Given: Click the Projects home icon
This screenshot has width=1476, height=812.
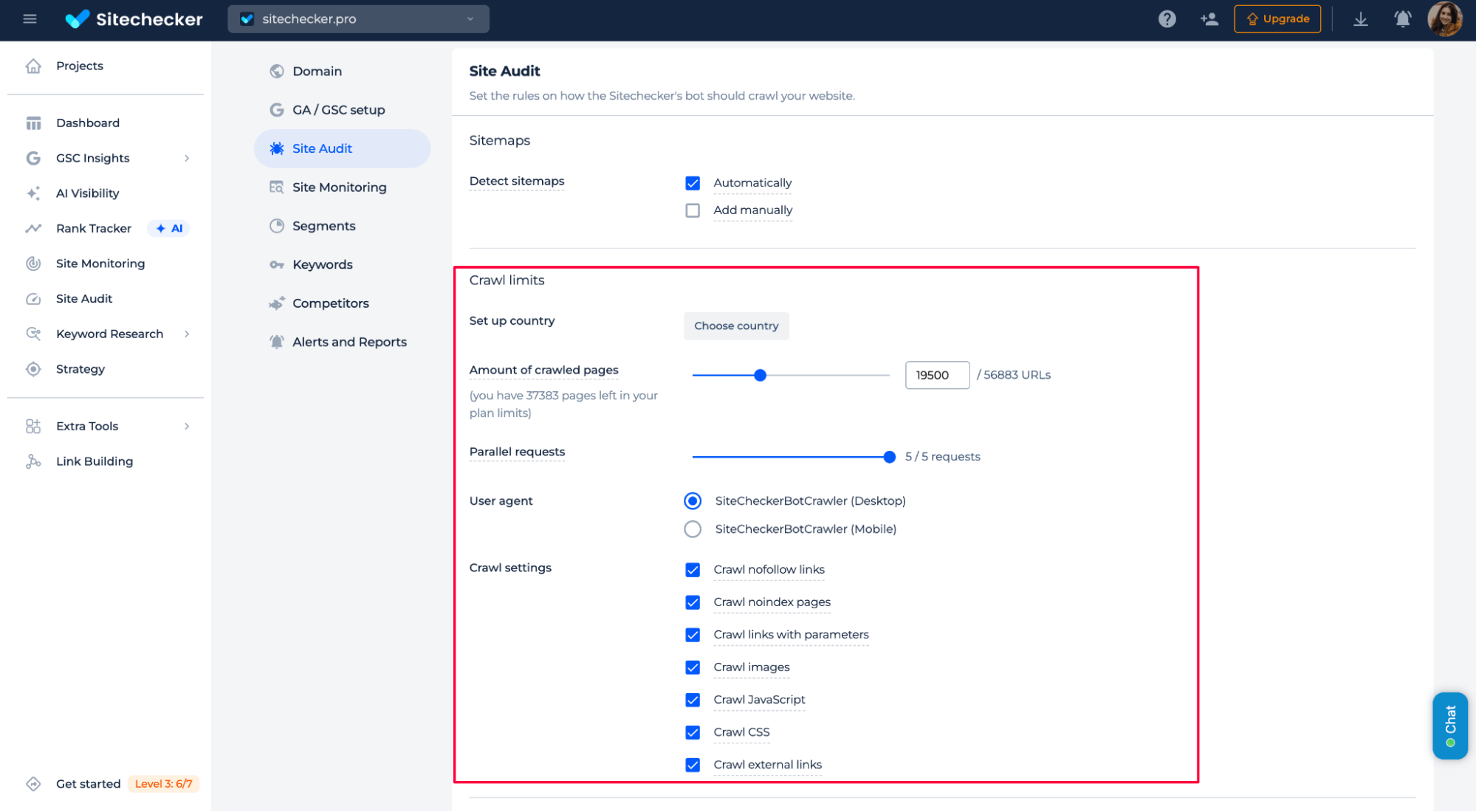Looking at the screenshot, I should (33, 66).
